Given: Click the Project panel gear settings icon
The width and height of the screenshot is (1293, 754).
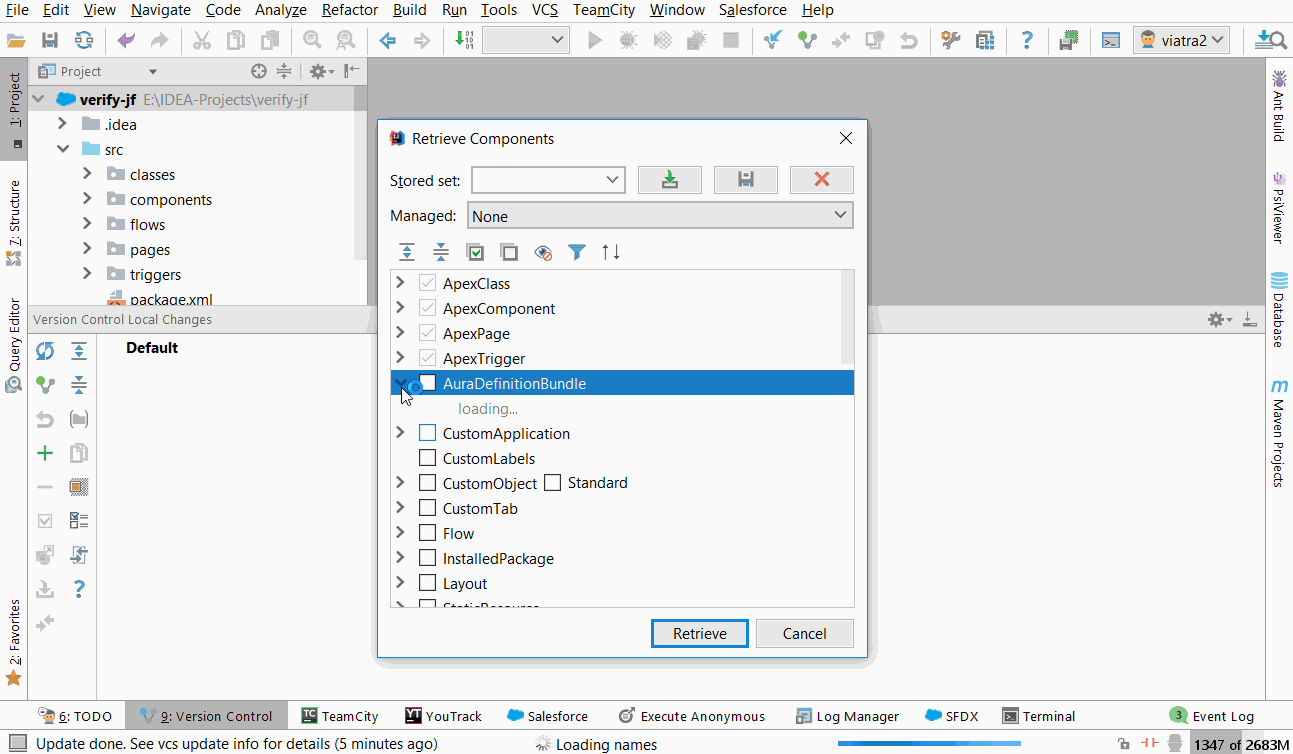Looking at the screenshot, I should (318, 71).
